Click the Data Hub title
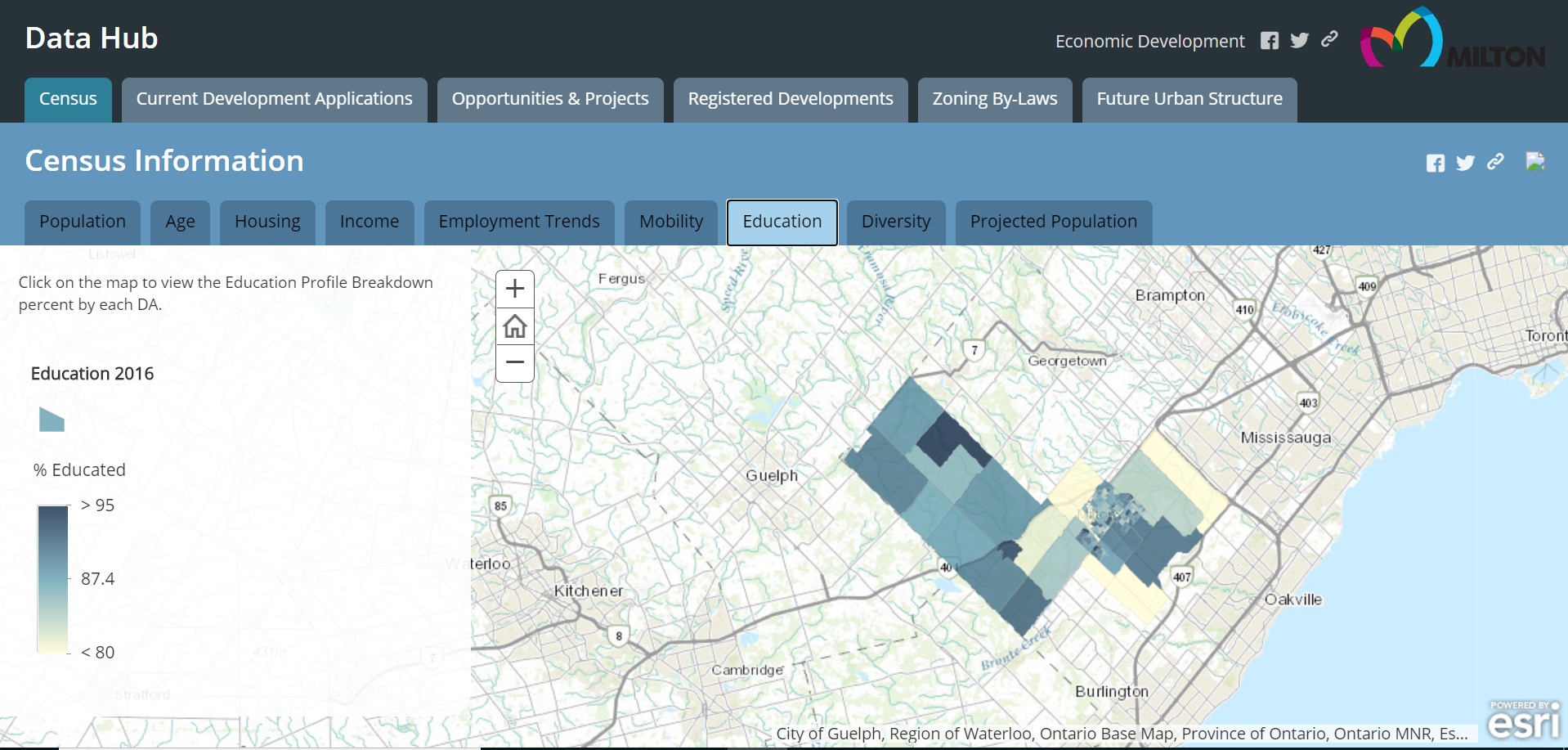Screen dimensions: 1568x750 (92, 38)
